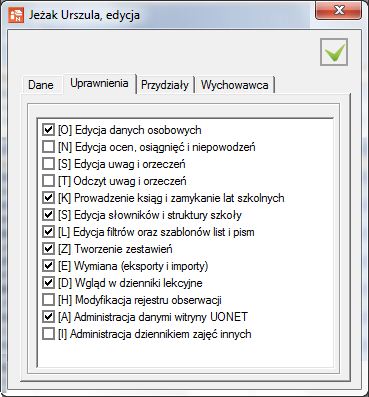369x397 pixels.
Task: Confirm changes with the green checkmark button
Action: tap(334, 52)
